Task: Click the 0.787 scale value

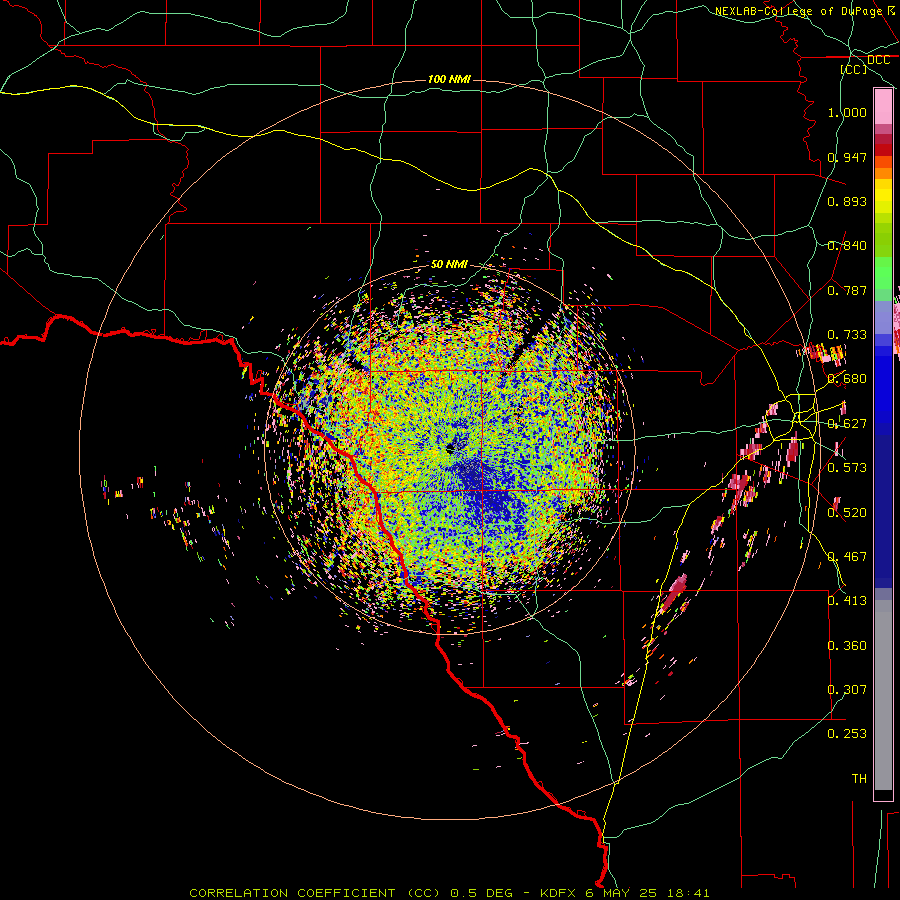Action: (x=847, y=290)
